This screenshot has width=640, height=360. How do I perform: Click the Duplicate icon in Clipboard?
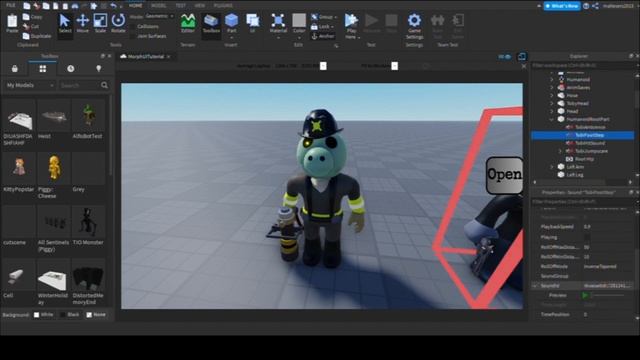26,36
